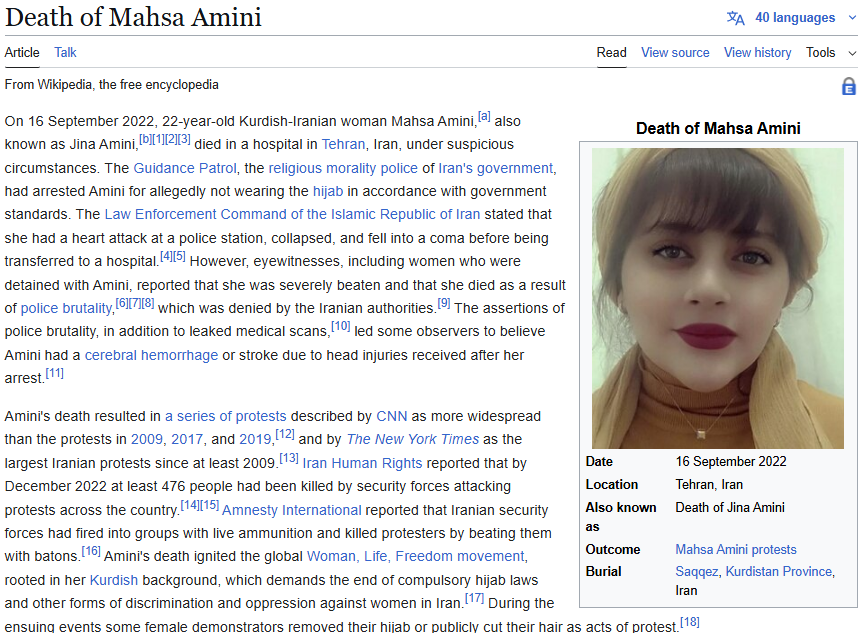Follow the Woman, Life, Freedom movement link
This screenshot has height=633, width=863.
416,556
